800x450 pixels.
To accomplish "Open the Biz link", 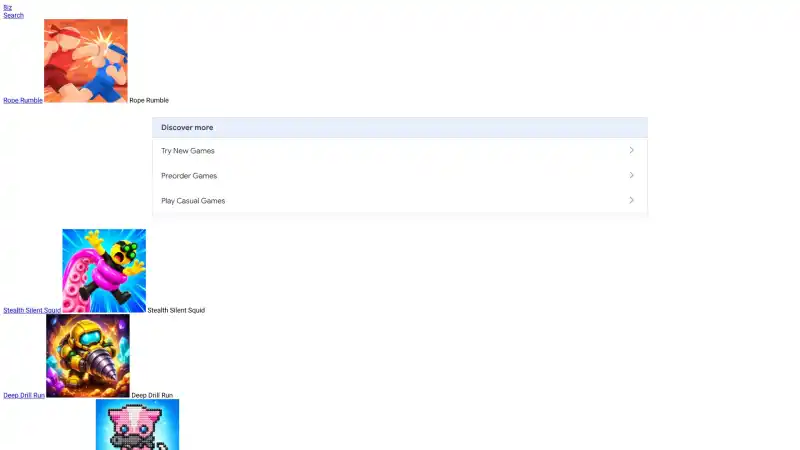I will (x=7, y=8).
